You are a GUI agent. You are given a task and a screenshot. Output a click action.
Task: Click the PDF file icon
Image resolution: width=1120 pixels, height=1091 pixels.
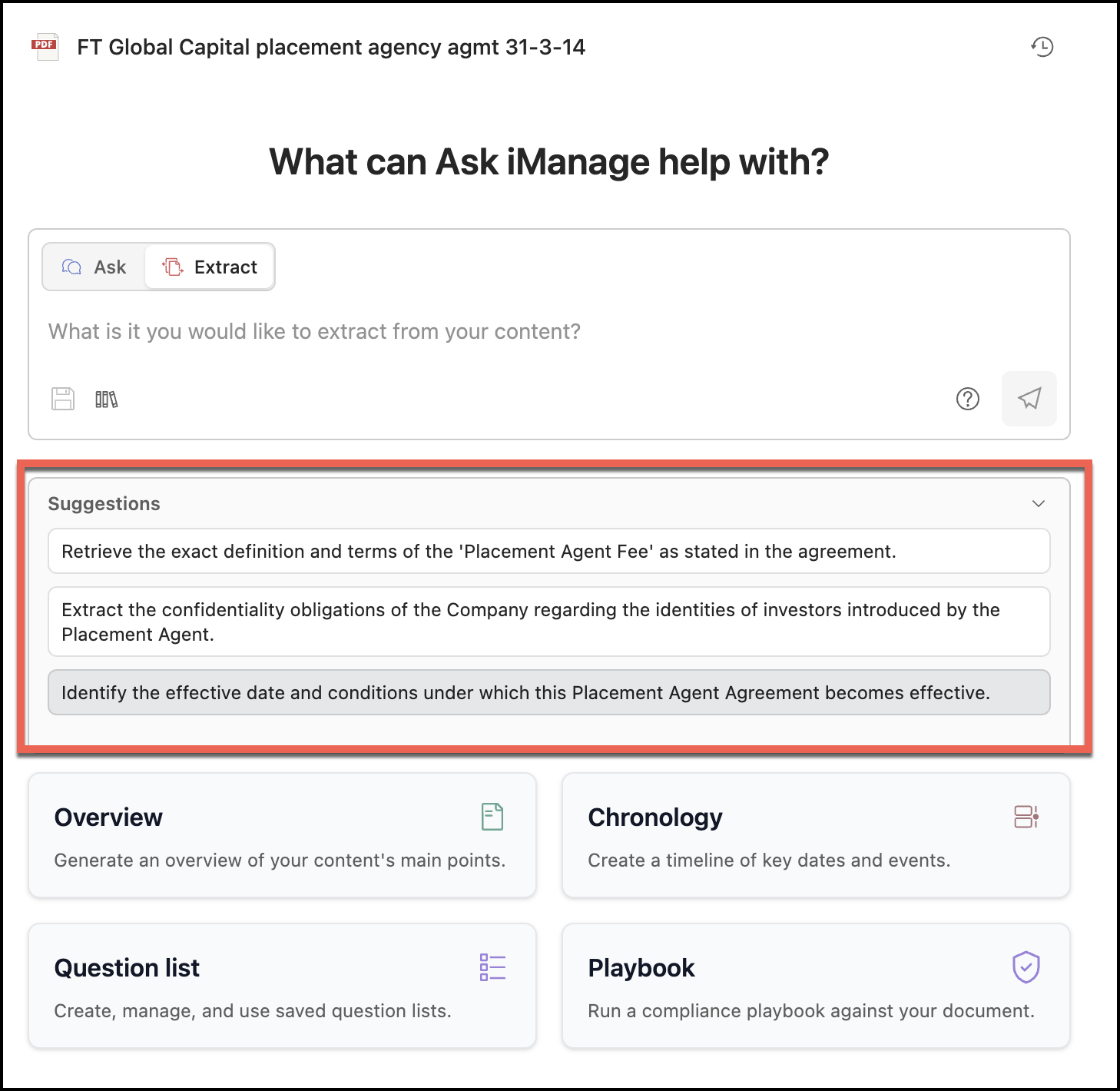point(45,47)
